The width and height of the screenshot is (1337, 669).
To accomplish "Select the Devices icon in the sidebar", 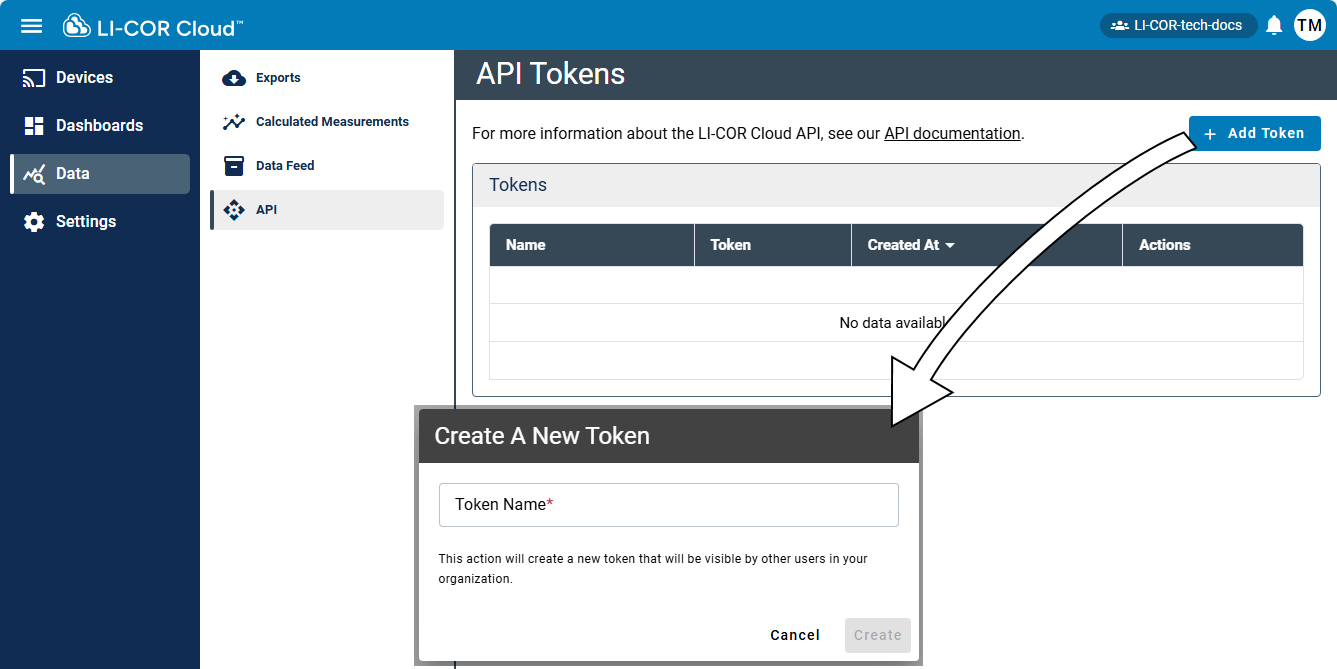I will [x=33, y=77].
